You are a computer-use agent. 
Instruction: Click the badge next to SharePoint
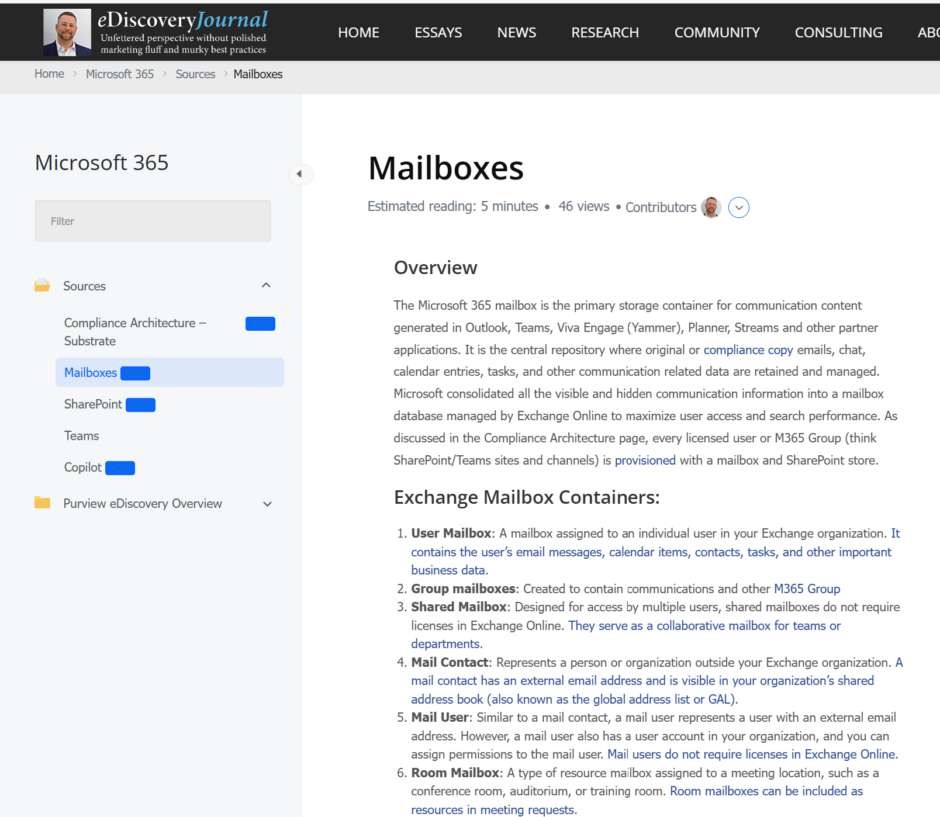coord(140,404)
